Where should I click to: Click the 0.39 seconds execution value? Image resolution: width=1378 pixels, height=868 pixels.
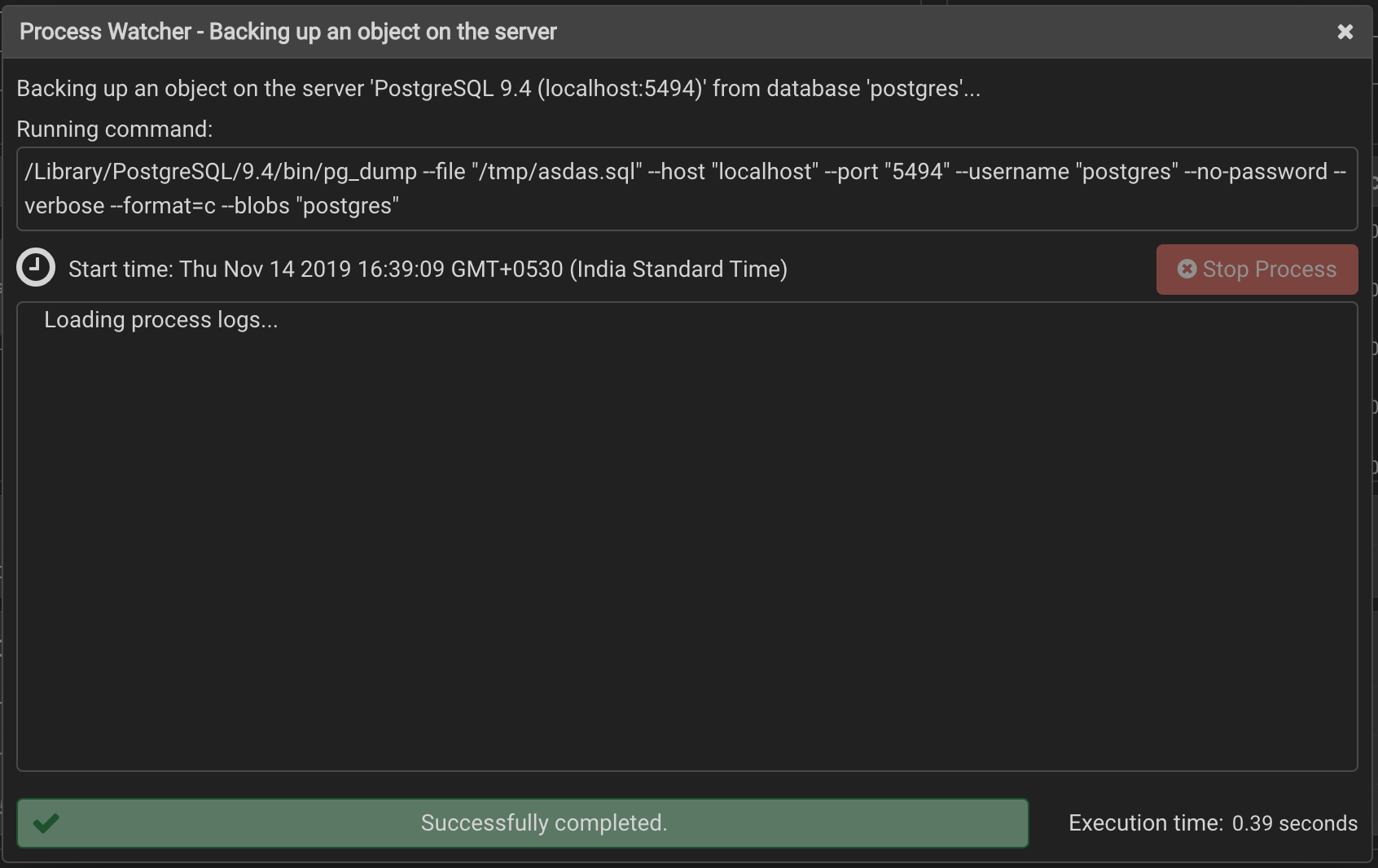tap(1294, 823)
